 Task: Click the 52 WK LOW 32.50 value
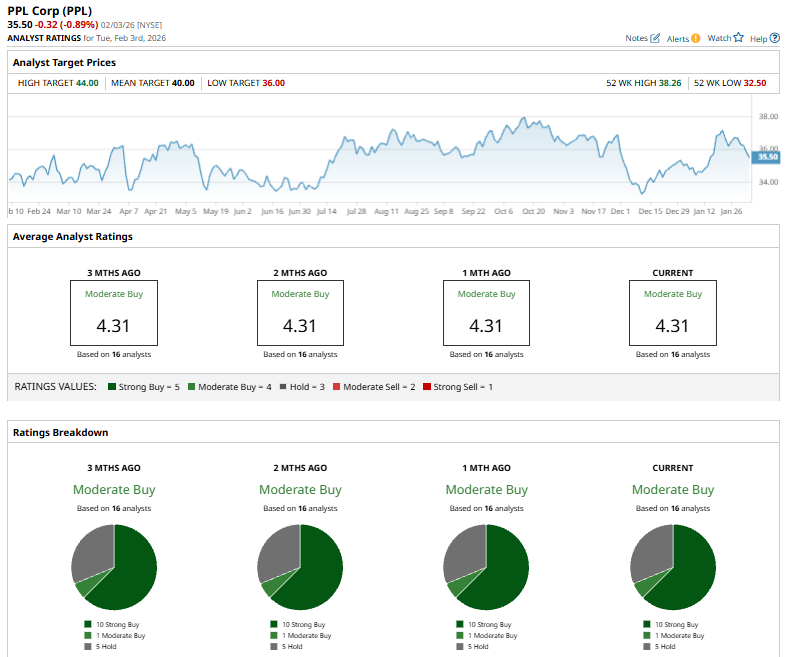[755, 83]
